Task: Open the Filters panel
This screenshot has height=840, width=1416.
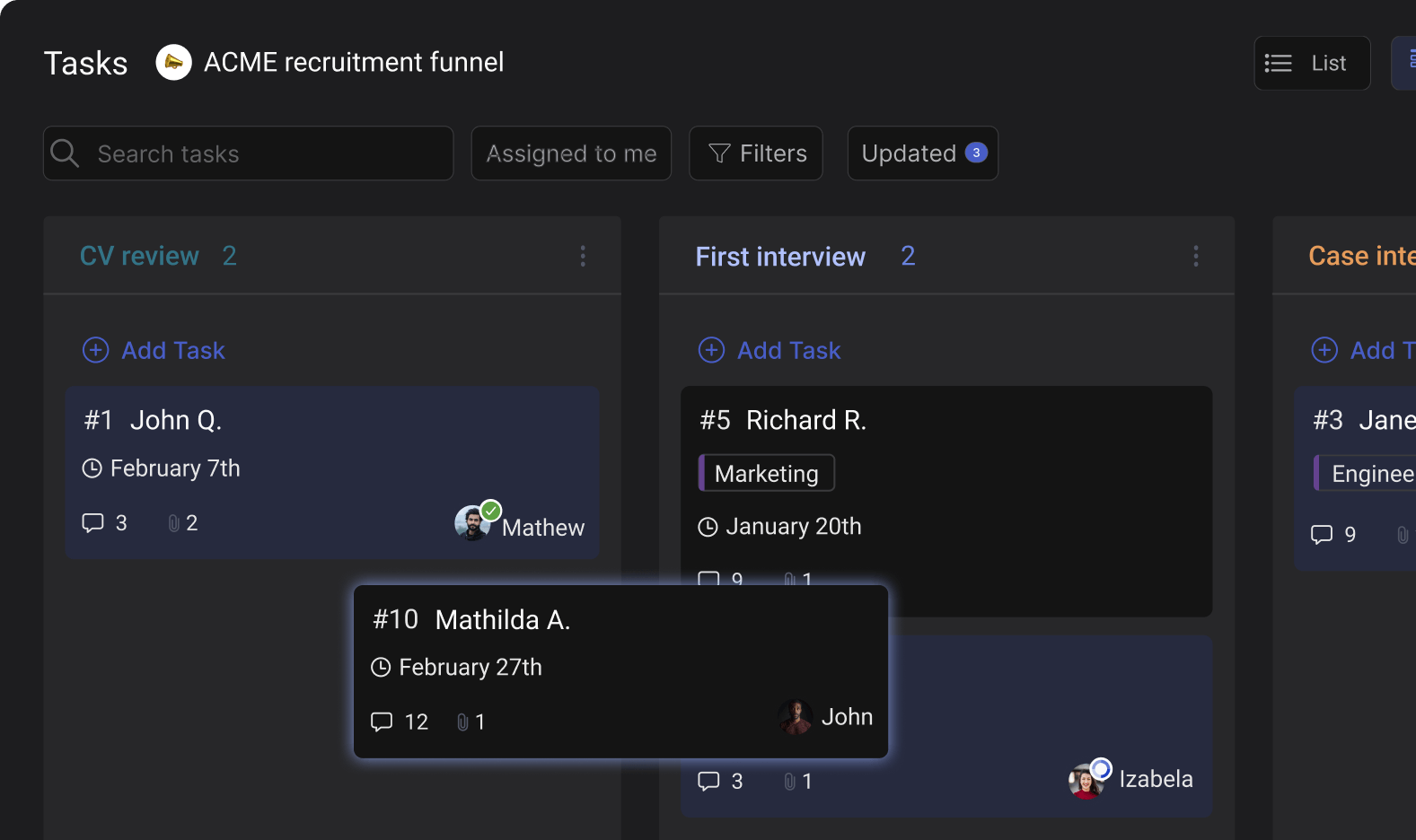Action: (756, 153)
